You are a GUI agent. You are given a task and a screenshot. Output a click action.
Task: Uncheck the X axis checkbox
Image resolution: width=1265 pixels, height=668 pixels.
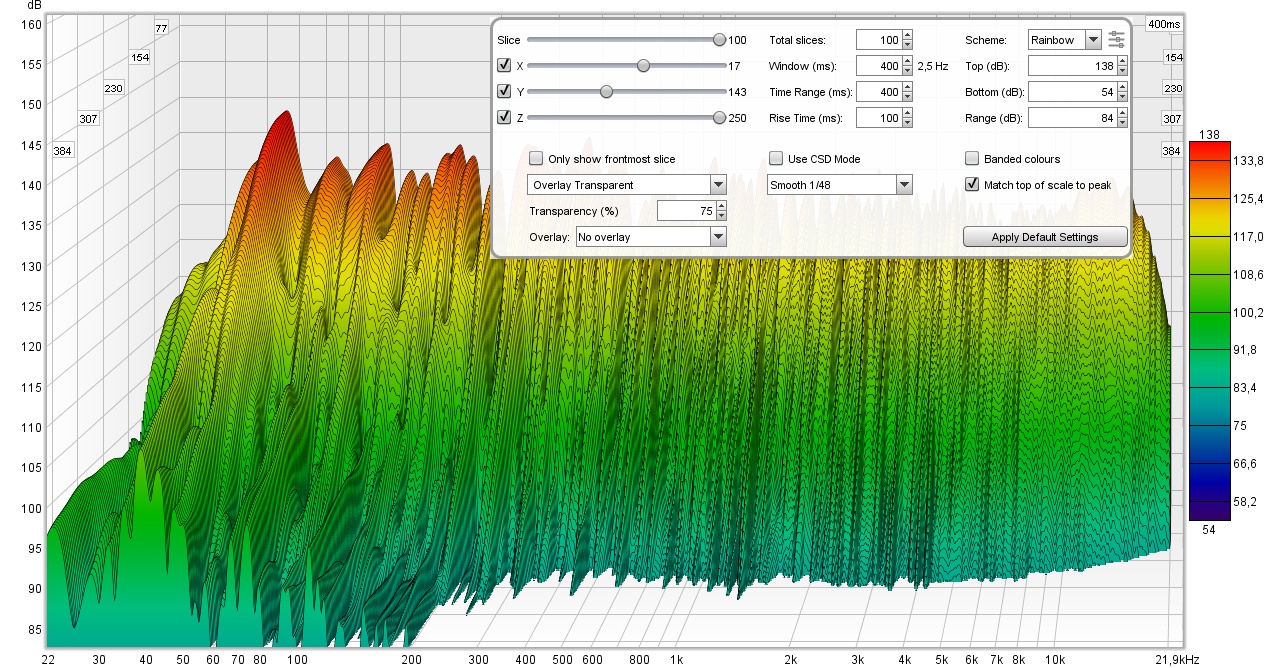[x=504, y=66]
